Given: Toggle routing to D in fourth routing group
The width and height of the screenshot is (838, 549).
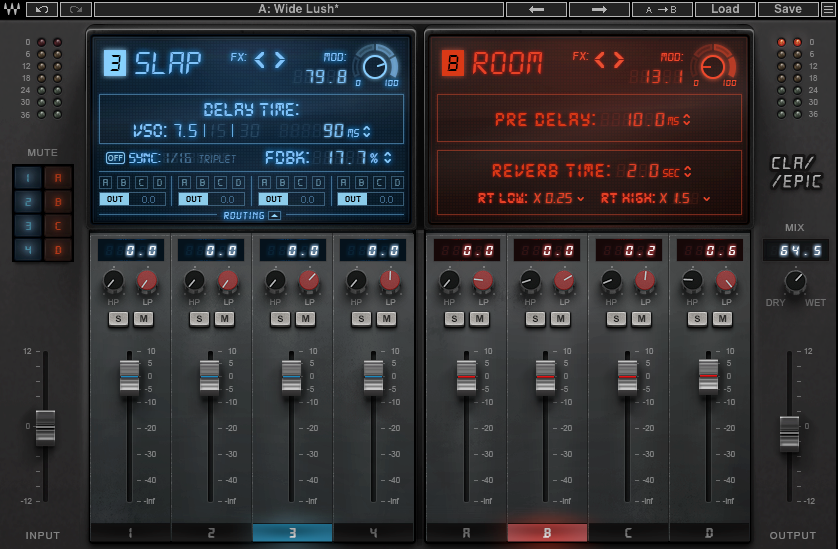Looking at the screenshot, I should coord(397,183).
